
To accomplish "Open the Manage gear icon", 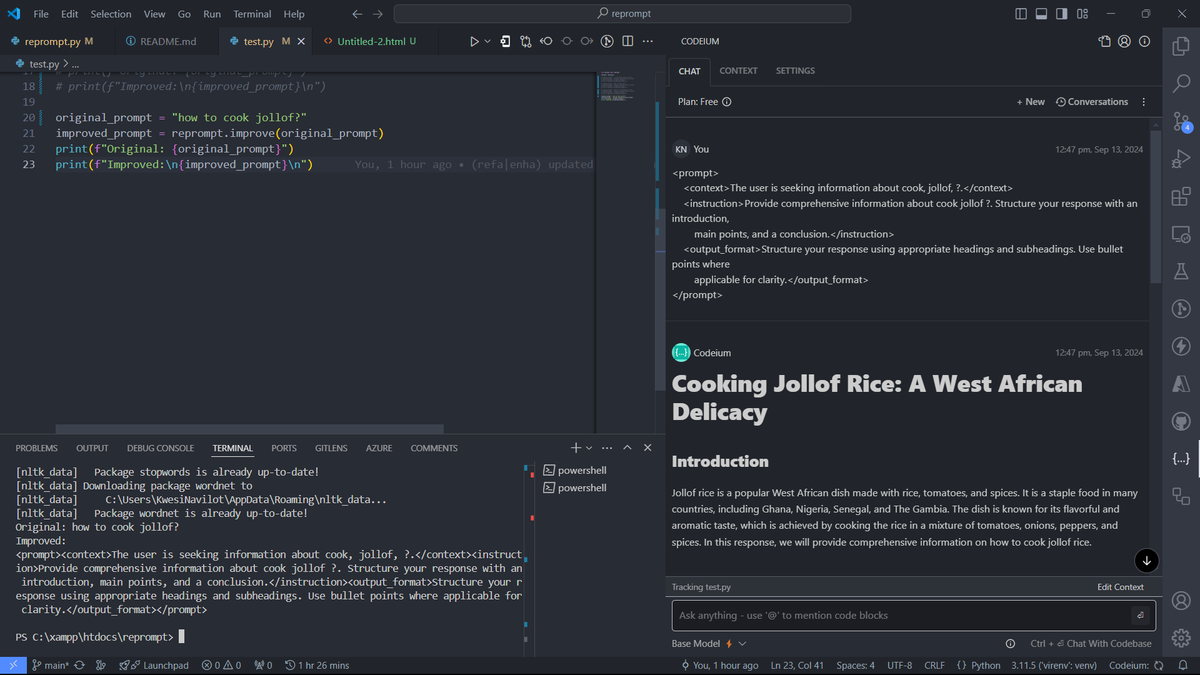I will tap(1181, 638).
